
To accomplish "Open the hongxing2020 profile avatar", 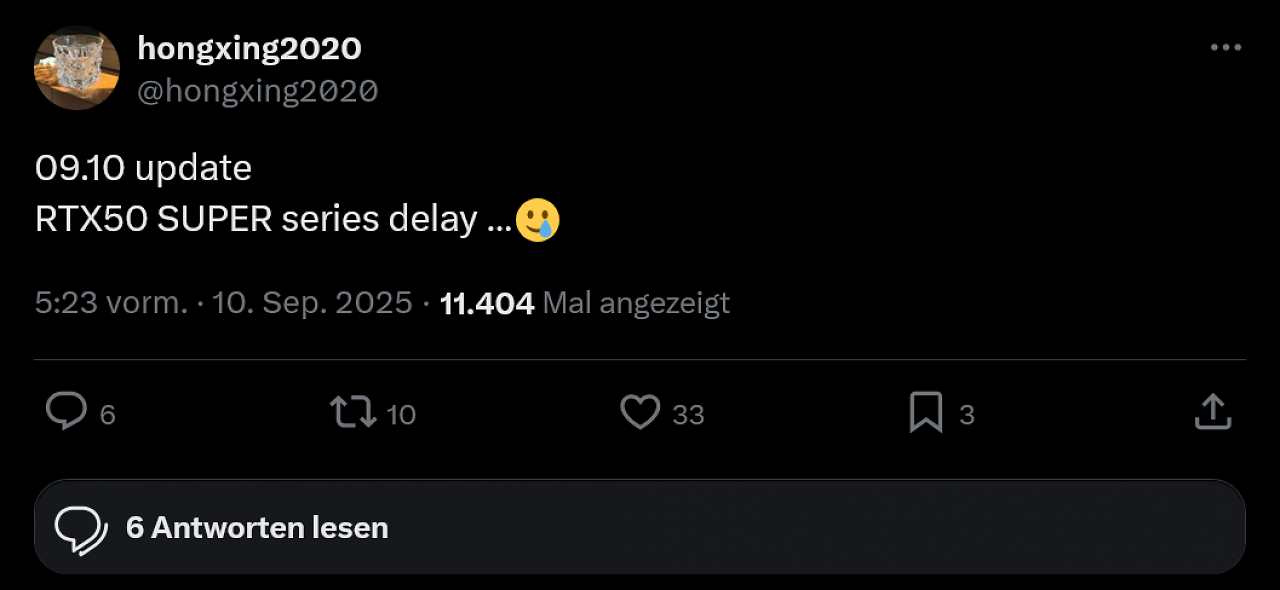I will coord(77,67).
